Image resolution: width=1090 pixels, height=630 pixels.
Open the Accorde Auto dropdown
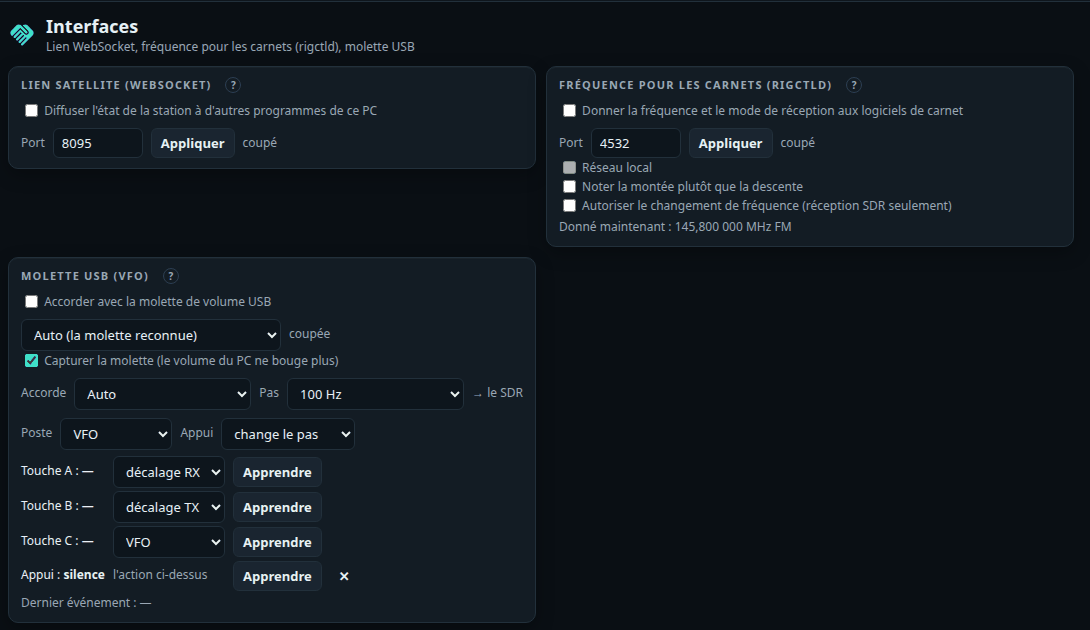click(162, 394)
